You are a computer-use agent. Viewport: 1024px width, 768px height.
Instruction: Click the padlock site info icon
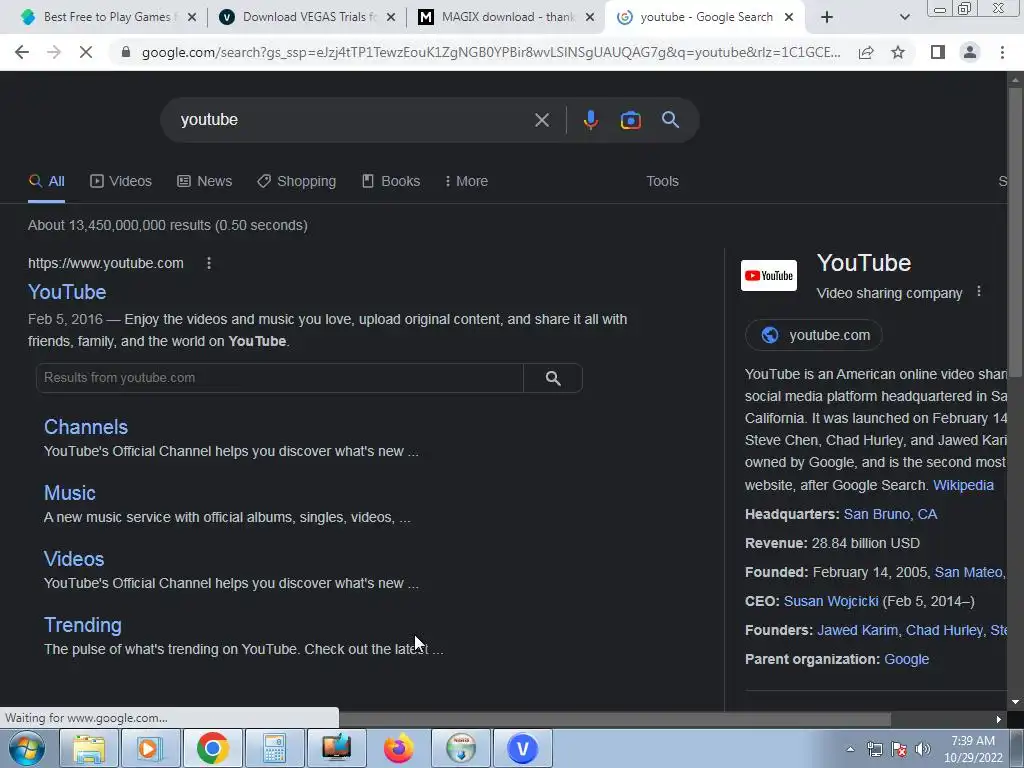pos(126,52)
